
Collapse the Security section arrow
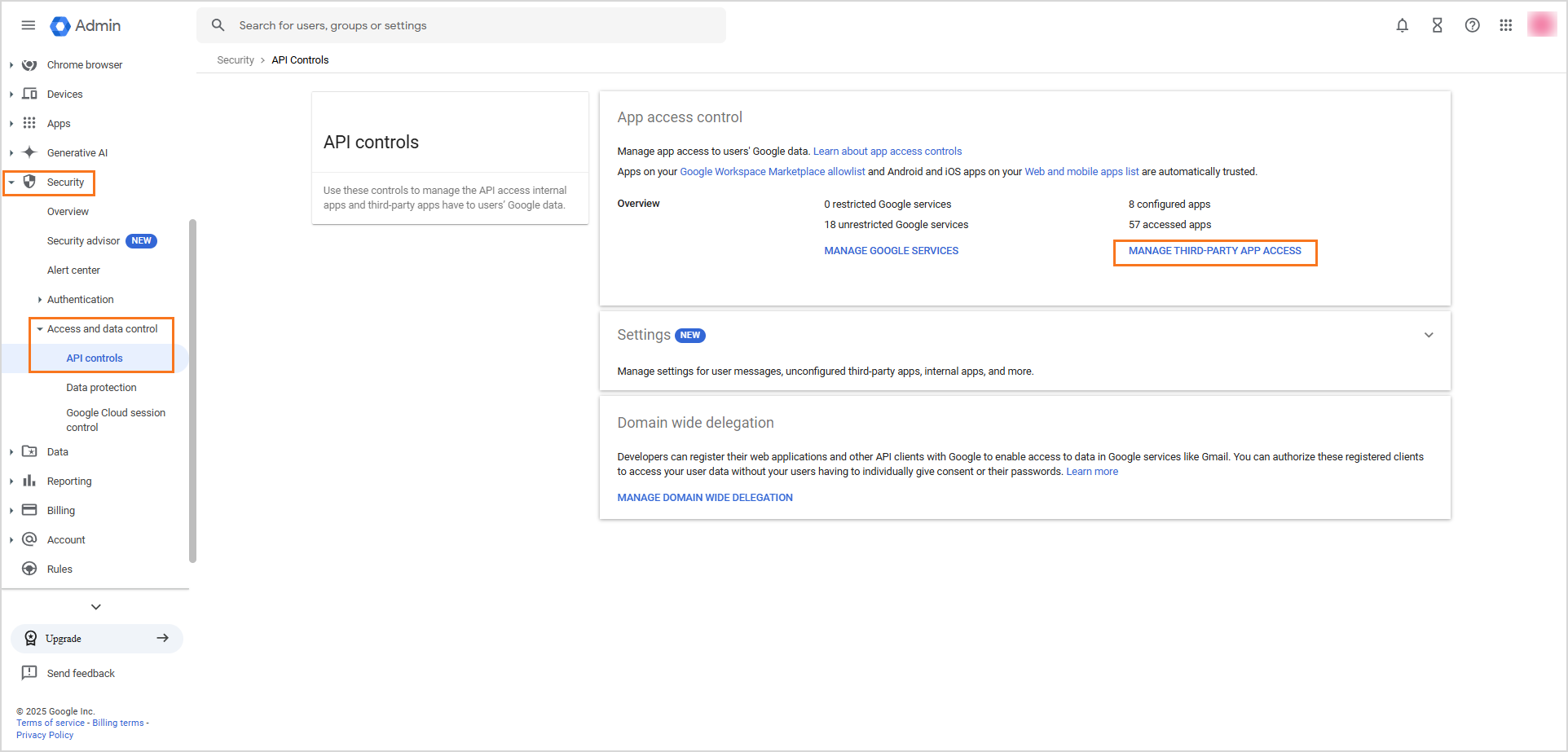[x=11, y=183]
